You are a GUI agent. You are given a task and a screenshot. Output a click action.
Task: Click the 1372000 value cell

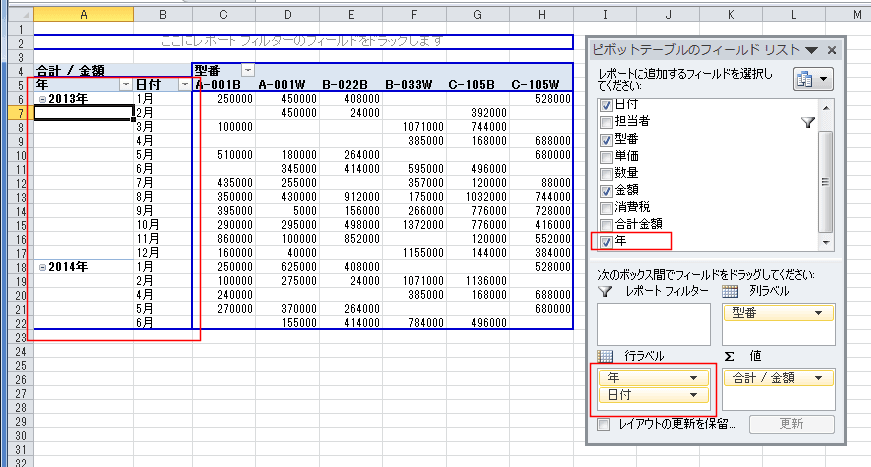(x=414, y=225)
